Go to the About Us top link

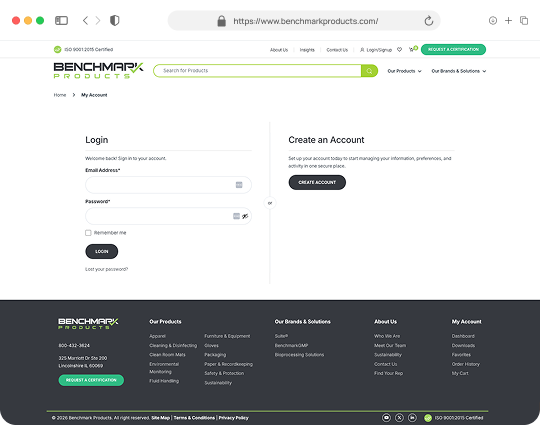[279, 50]
